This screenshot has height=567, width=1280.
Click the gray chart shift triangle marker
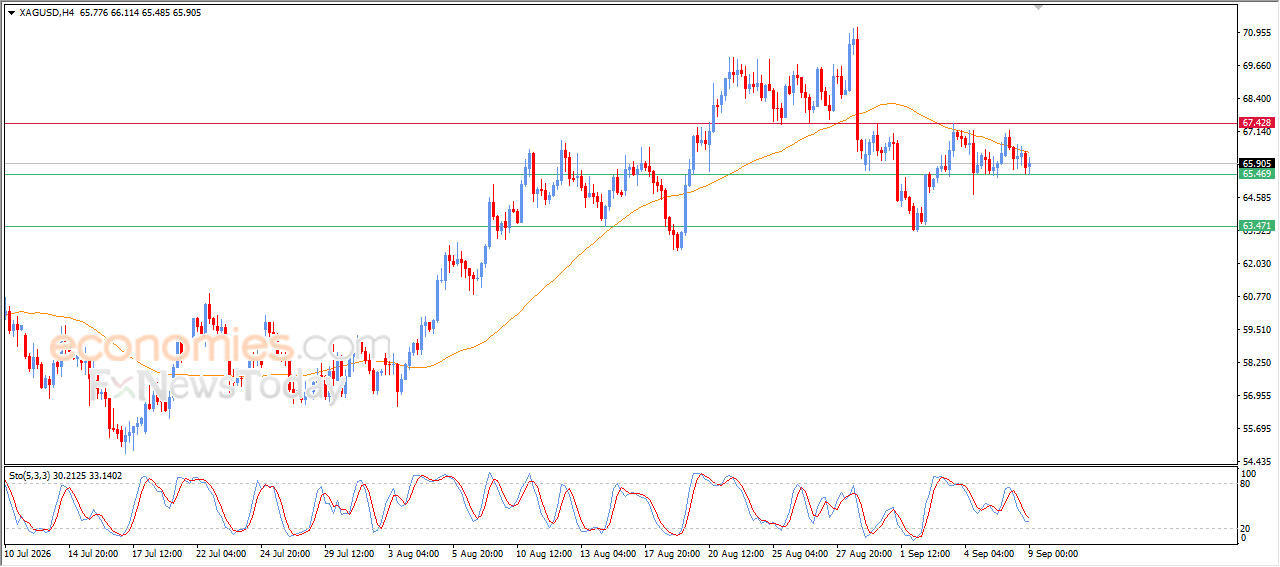tap(1038, 7)
